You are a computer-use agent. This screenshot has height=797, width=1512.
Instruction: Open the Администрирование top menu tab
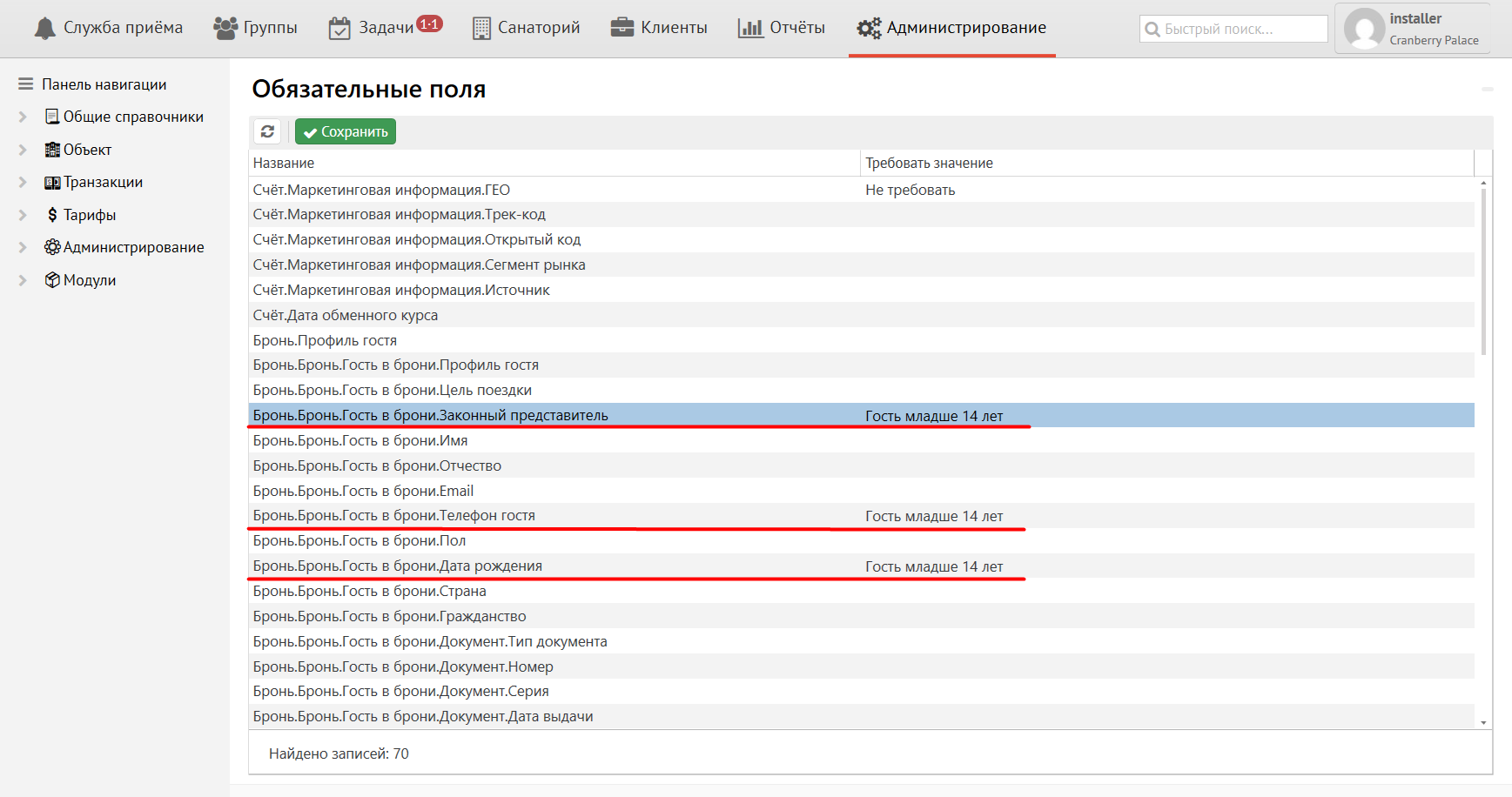click(x=951, y=28)
